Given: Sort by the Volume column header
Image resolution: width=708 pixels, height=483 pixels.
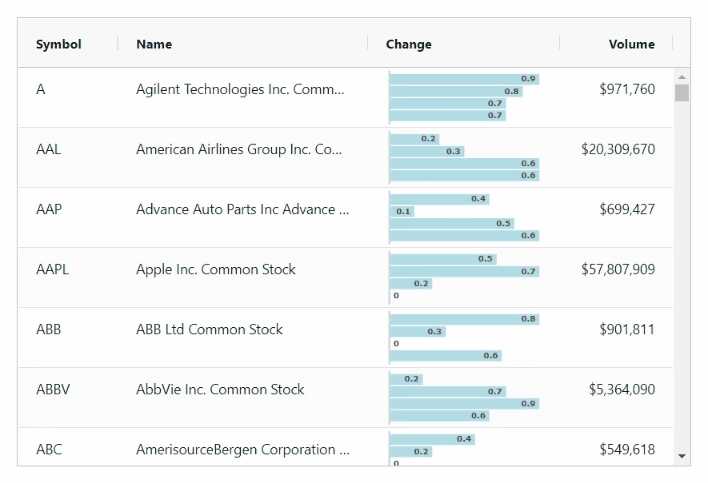Looking at the screenshot, I should coord(631,44).
